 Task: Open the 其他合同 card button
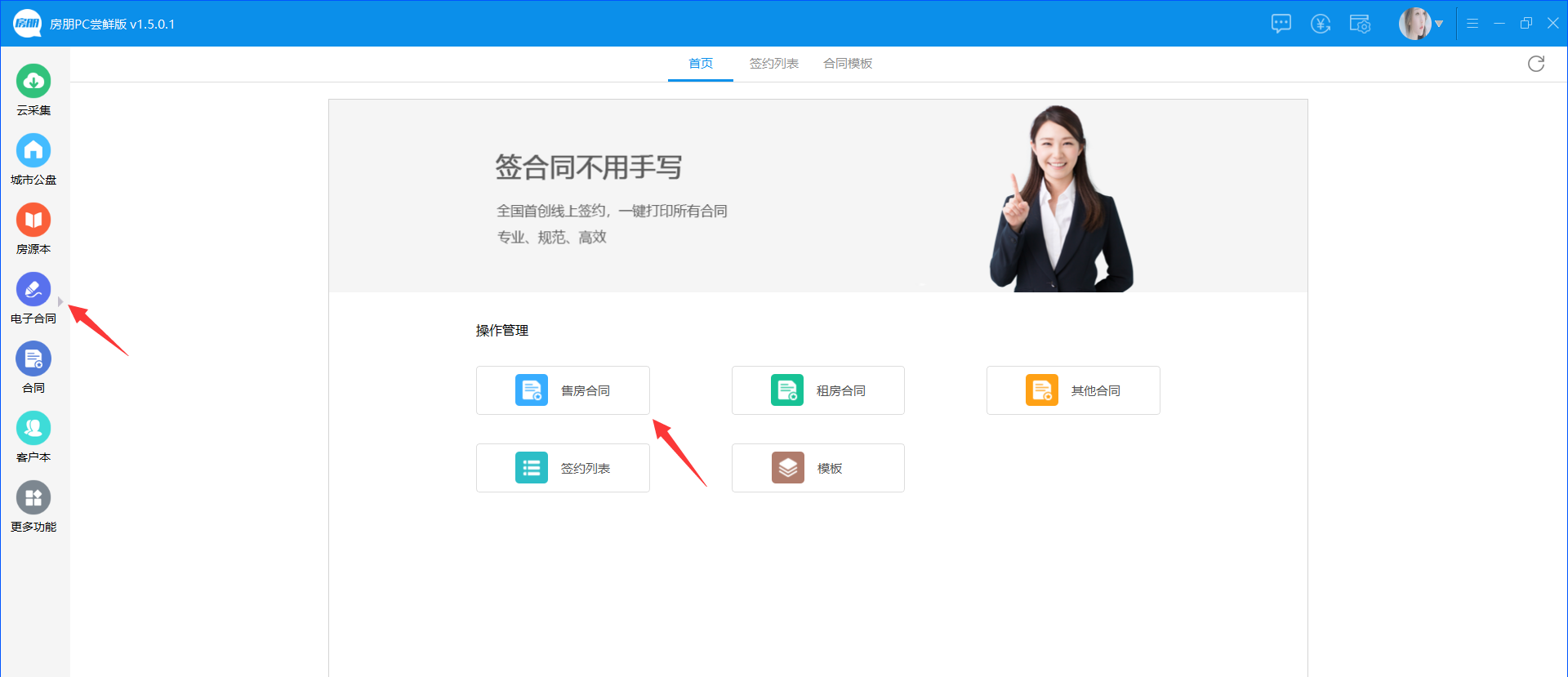[1073, 390]
